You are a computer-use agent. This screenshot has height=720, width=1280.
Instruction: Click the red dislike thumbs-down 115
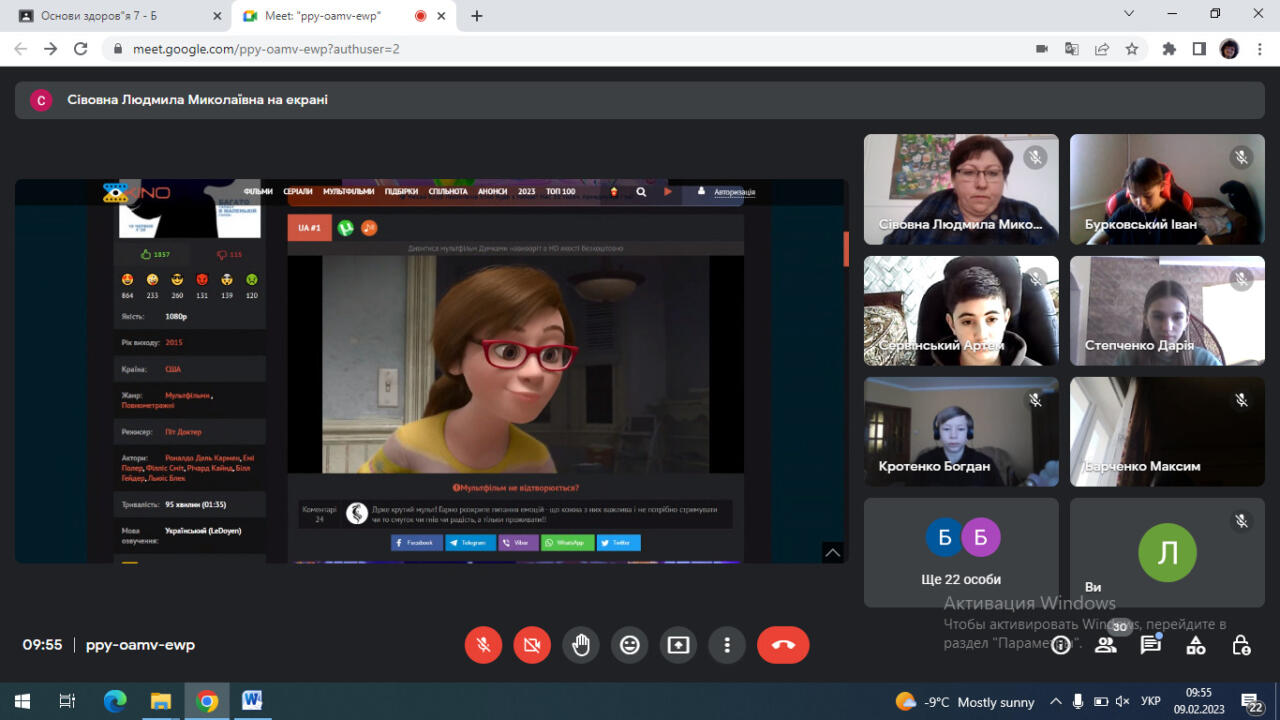pos(230,255)
